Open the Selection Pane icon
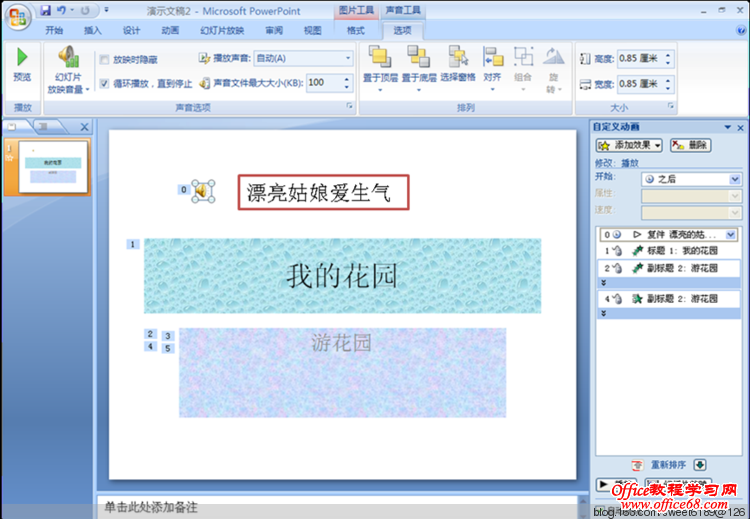 458,57
